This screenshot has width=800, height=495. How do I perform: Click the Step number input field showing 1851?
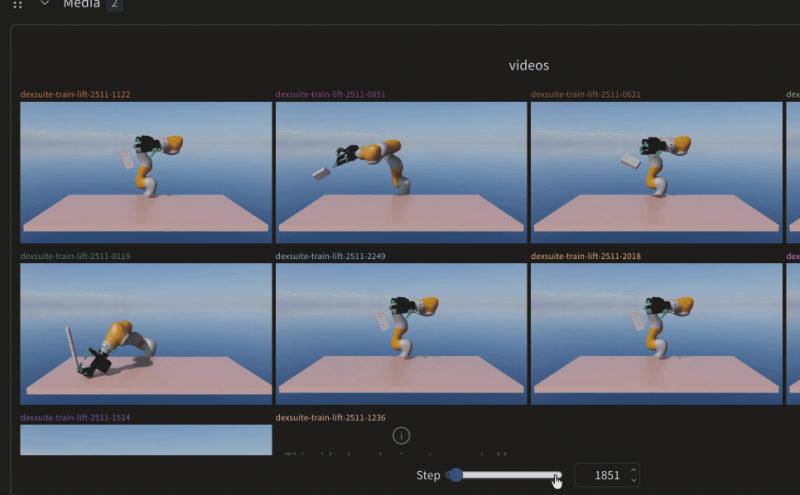tap(607, 475)
